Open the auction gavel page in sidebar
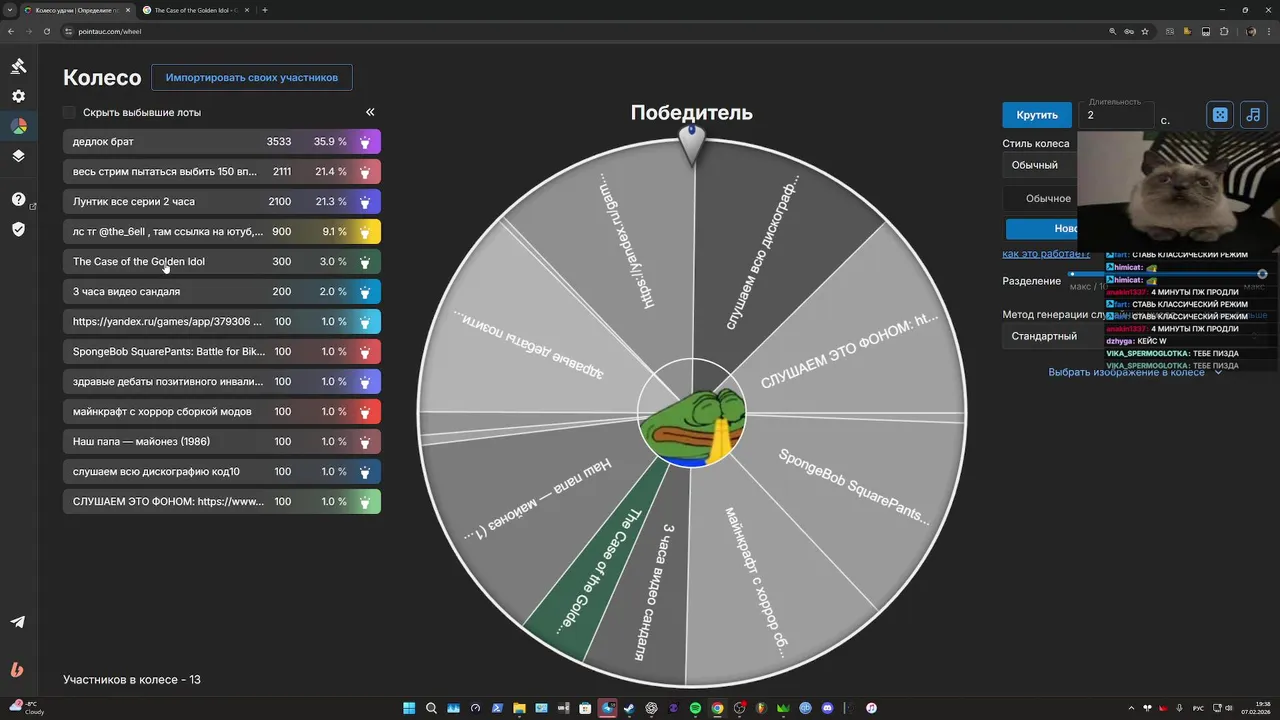Image resolution: width=1280 pixels, height=720 pixels. 18,66
